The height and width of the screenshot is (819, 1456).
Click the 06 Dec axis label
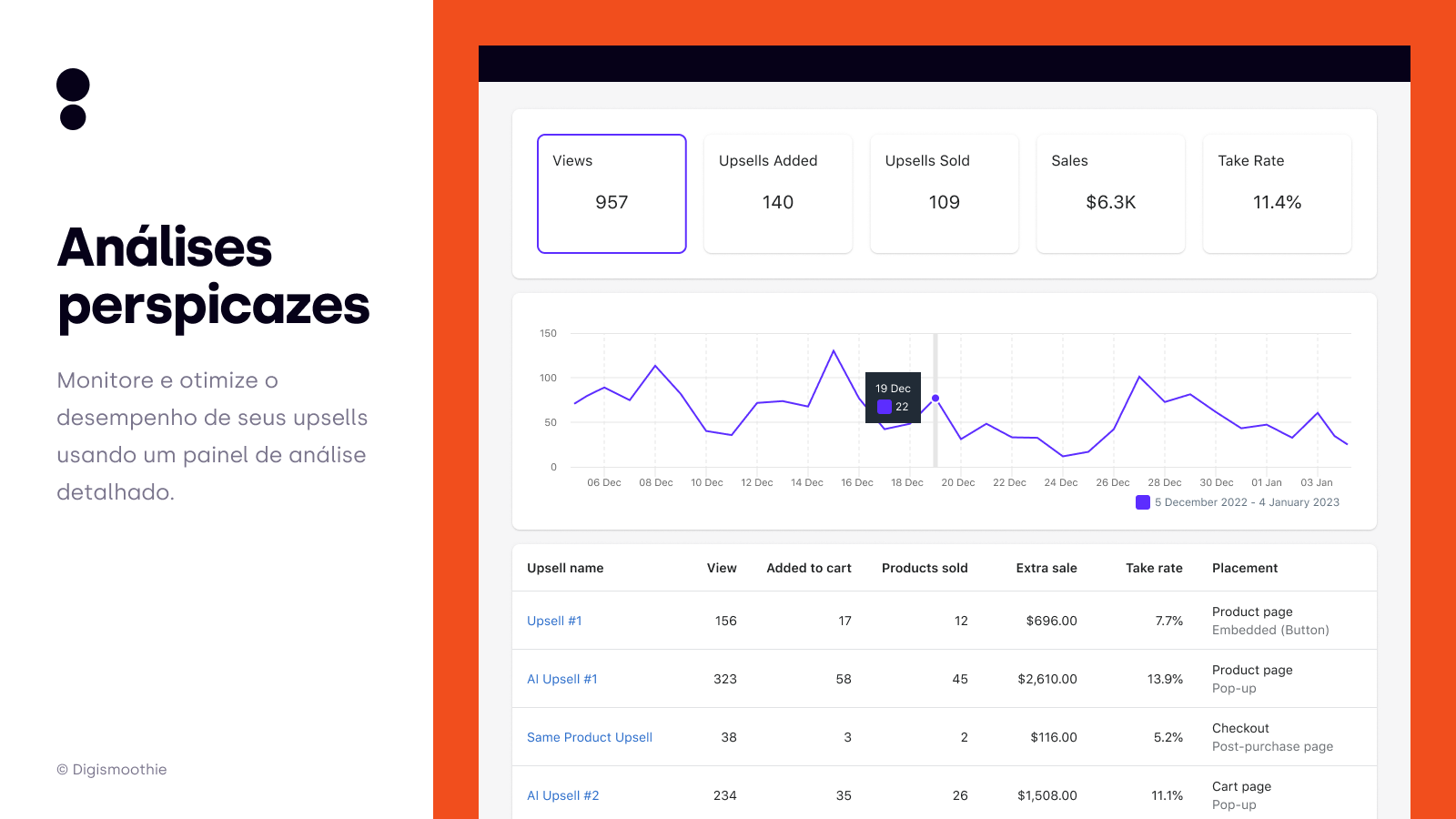[x=604, y=482]
